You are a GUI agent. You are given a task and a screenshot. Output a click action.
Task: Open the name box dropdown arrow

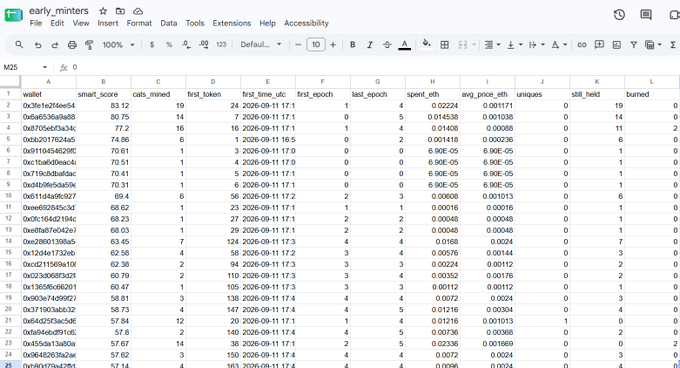click(x=45, y=67)
